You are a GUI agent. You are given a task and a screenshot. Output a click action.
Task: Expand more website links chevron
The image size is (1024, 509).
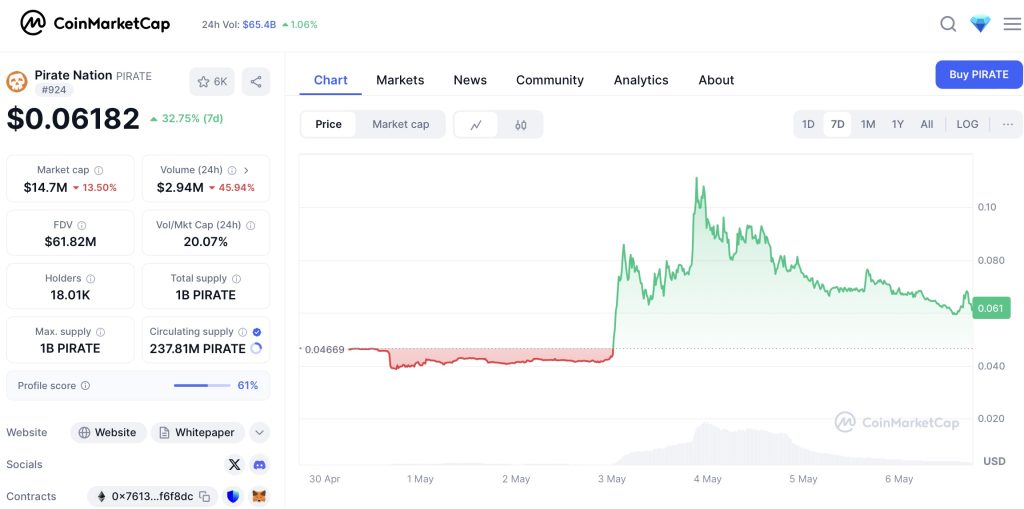pos(259,433)
